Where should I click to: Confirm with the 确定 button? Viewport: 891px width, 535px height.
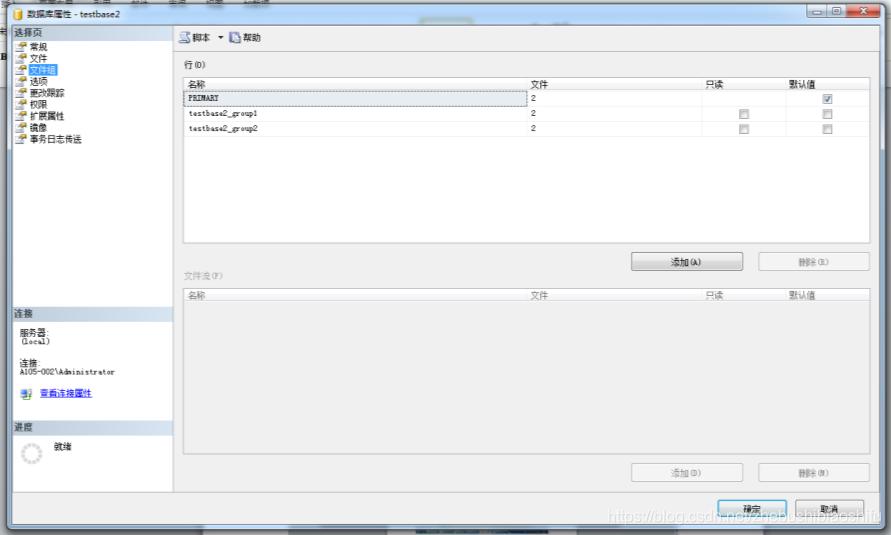tap(752, 508)
